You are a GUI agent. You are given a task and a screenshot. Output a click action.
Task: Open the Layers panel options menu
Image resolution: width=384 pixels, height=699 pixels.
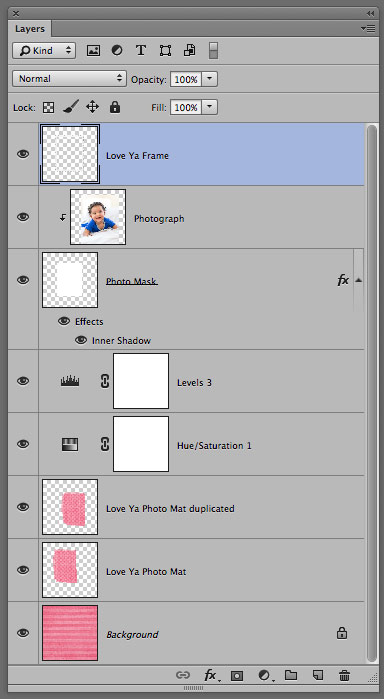click(x=368, y=29)
